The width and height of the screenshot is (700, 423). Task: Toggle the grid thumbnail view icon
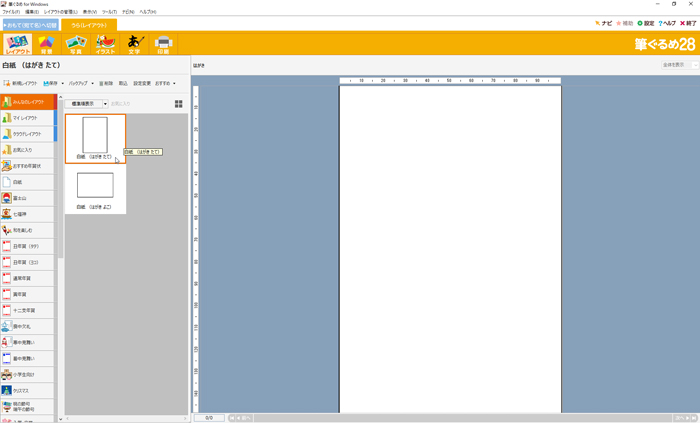click(x=179, y=104)
